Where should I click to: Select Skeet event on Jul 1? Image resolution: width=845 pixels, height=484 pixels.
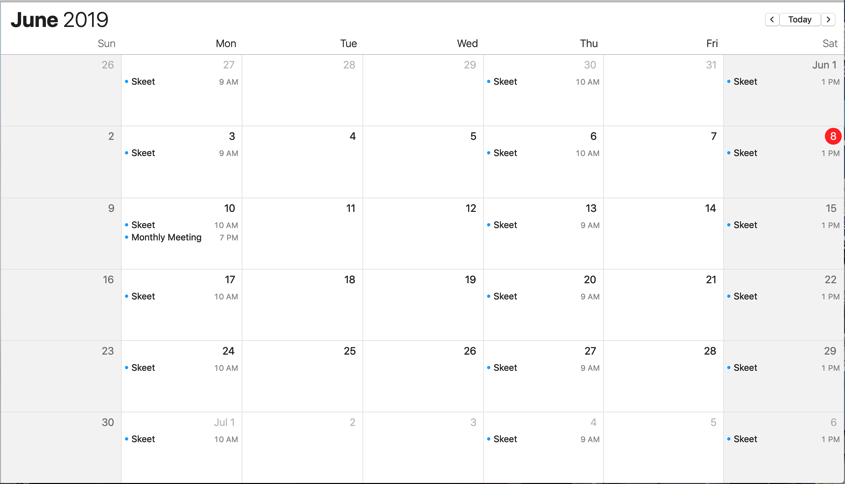click(x=182, y=439)
